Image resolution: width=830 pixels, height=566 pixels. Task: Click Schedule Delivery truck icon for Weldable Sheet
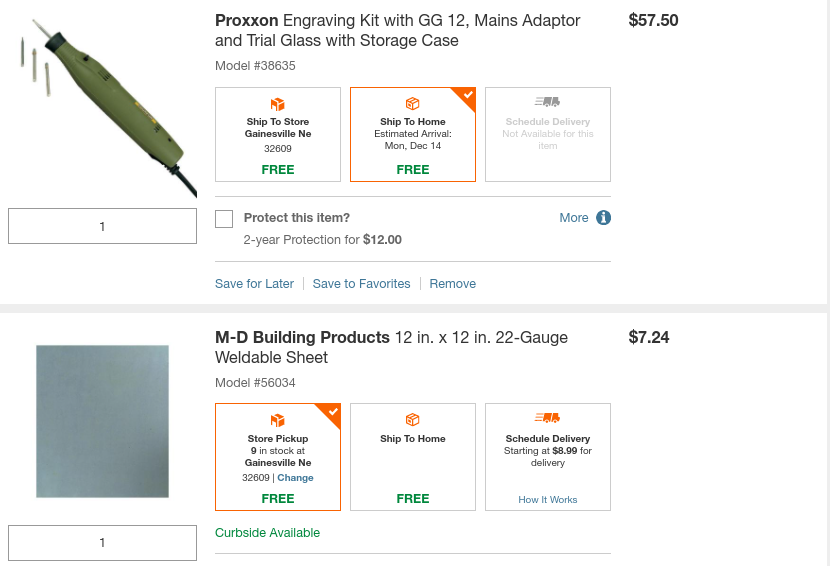point(547,418)
